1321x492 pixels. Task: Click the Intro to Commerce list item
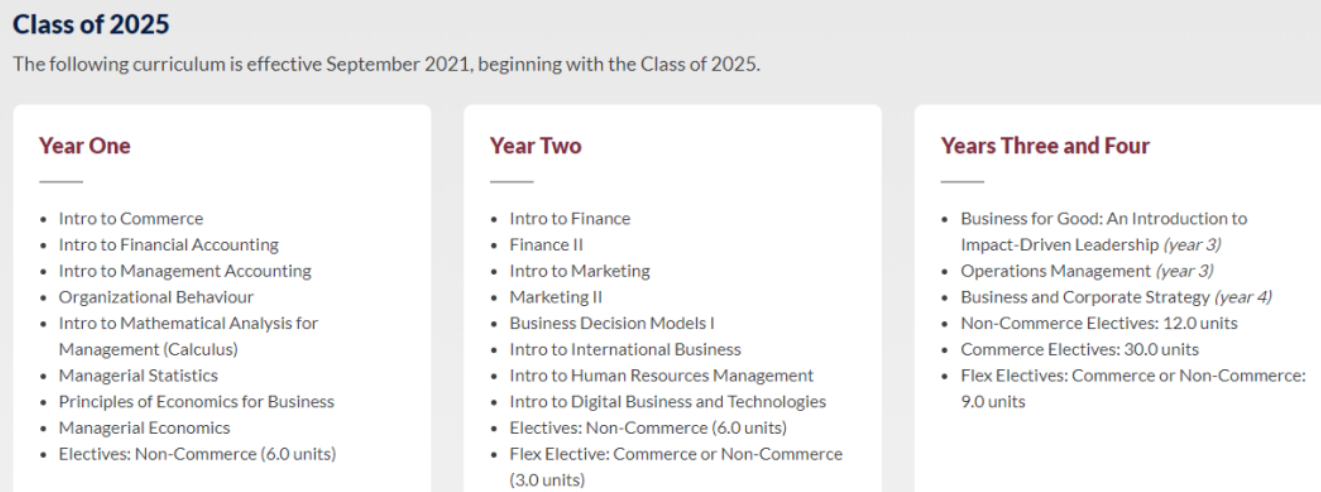tap(130, 219)
